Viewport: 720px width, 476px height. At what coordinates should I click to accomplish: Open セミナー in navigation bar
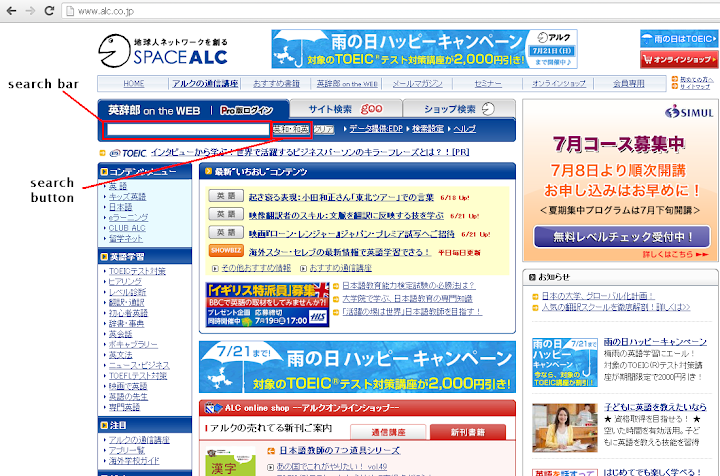coord(488,84)
